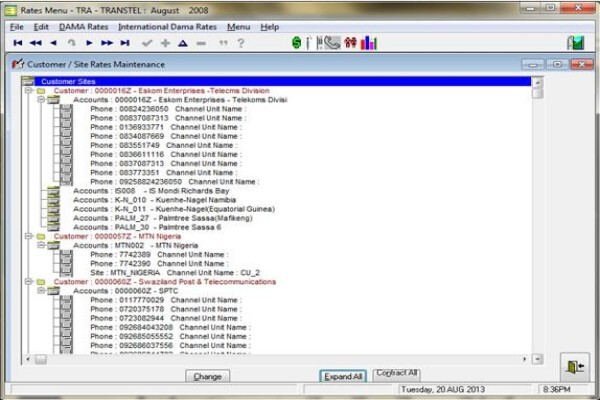The height and width of the screenshot is (400, 600).
Task: Click the blue triangle edit icon
Action: (x=183, y=43)
